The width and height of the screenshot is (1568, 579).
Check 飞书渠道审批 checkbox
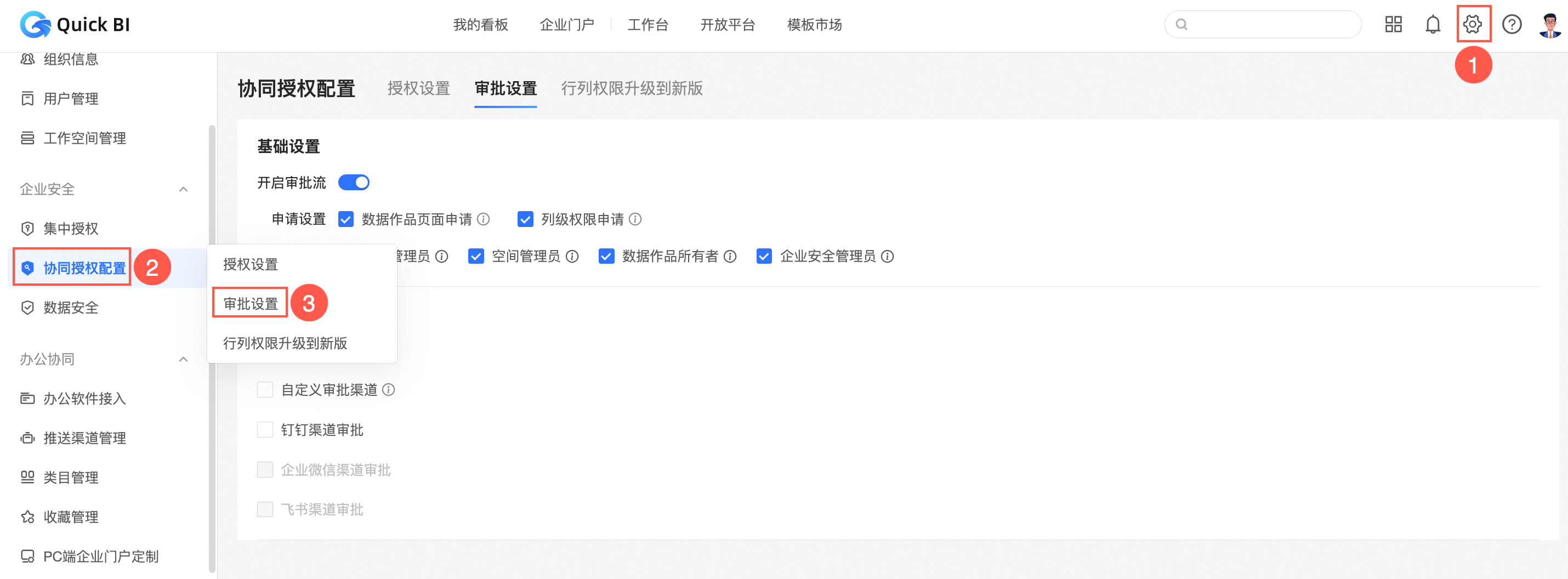click(265, 509)
